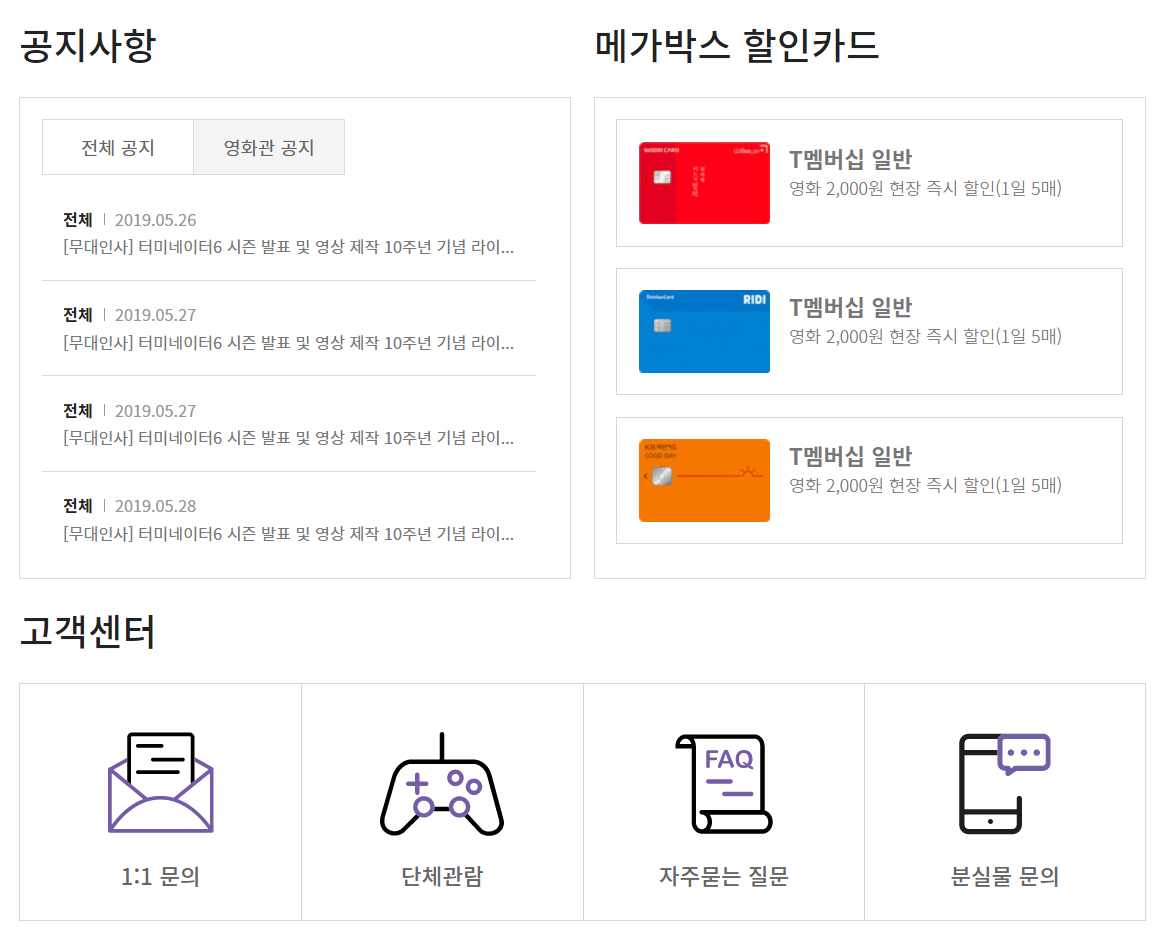1163x946 pixels.
Task: Click the 고객센터 section heading
Action: [88, 631]
